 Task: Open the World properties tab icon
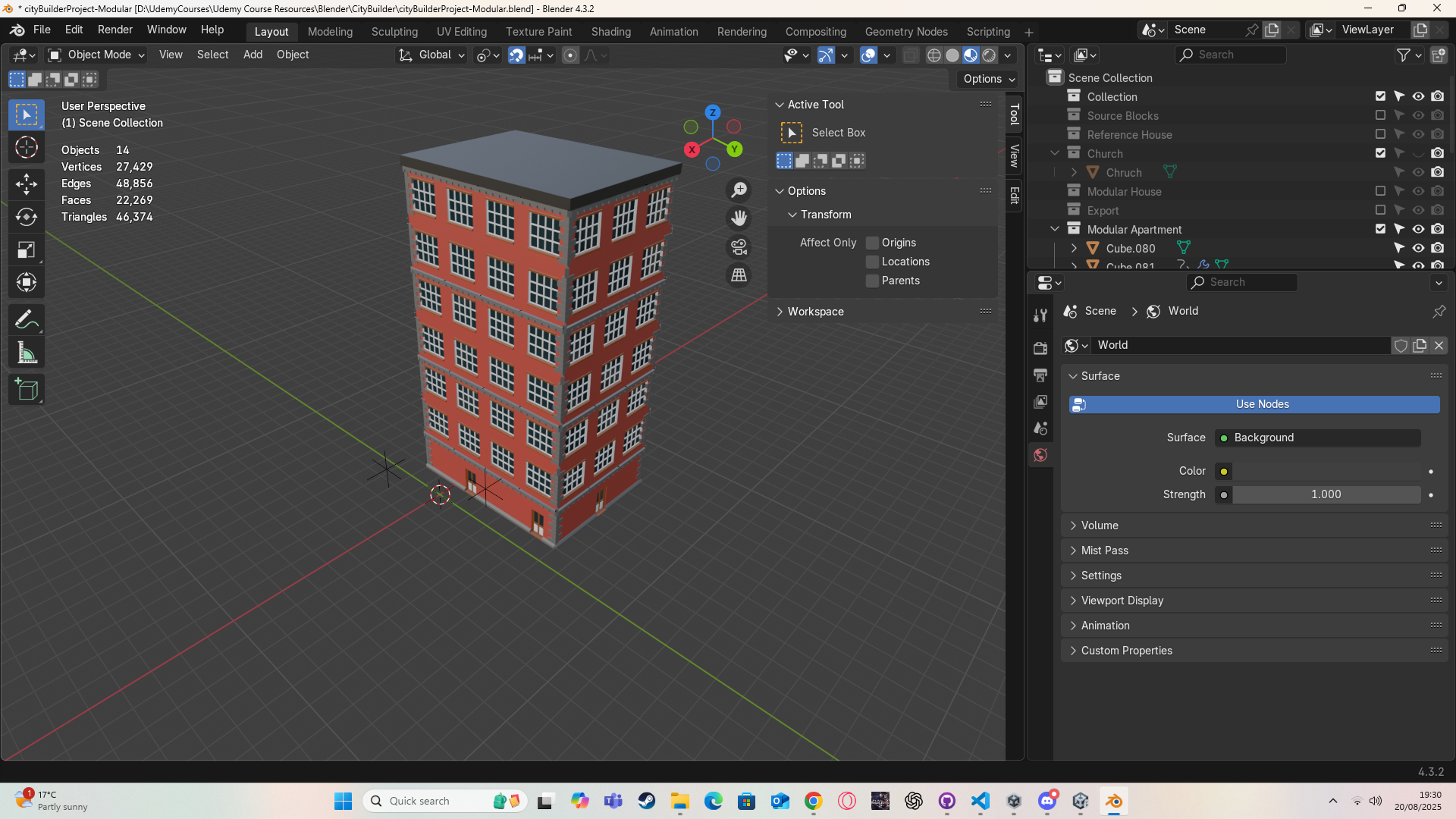[x=1040, y=455]
